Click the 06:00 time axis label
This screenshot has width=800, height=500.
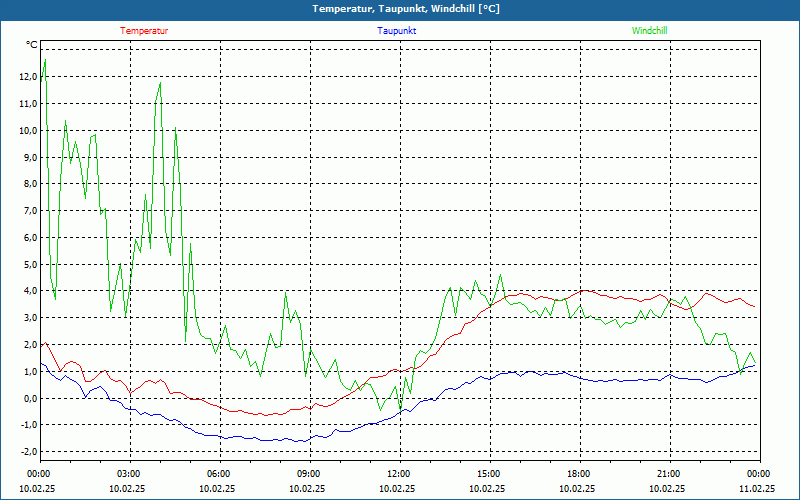[218, 474]
